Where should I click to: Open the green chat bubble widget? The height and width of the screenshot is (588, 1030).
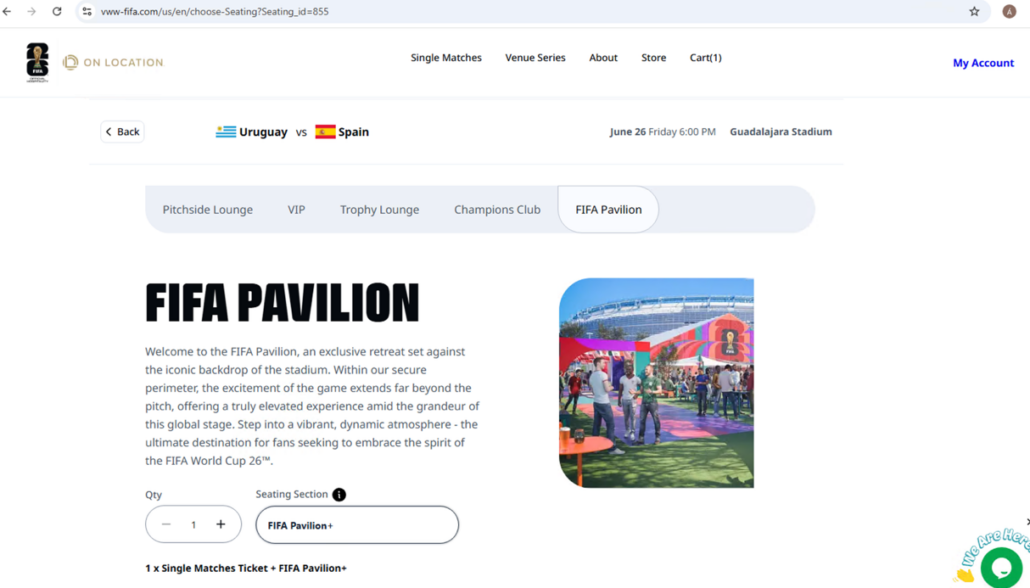coord(1001,567)
